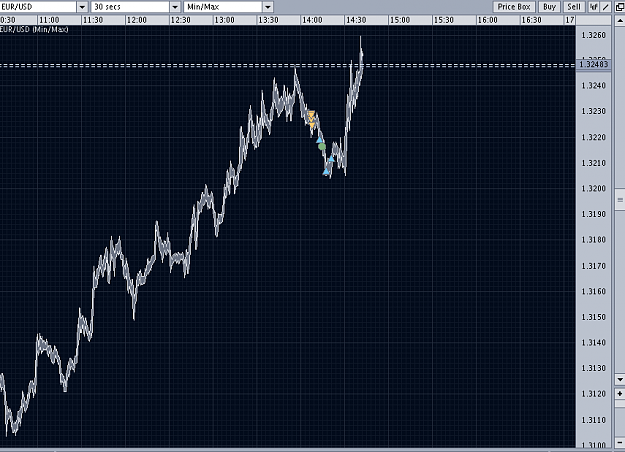Click the 1.3230 price axis label
This screenshot has height=452, width=625.
(594, 111)
